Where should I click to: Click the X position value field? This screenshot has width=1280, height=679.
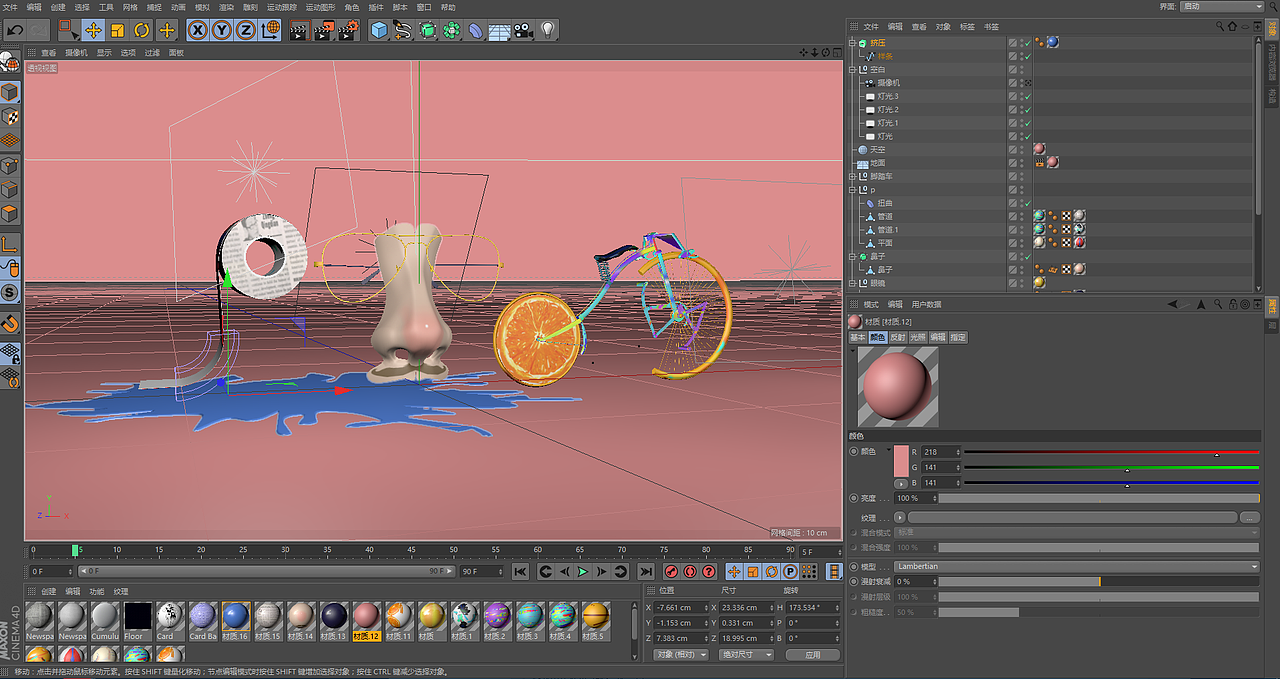click(681, 607)
